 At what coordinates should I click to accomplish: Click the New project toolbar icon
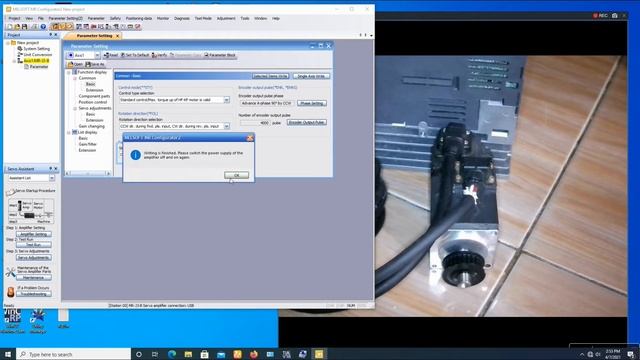tap(10, 27)
